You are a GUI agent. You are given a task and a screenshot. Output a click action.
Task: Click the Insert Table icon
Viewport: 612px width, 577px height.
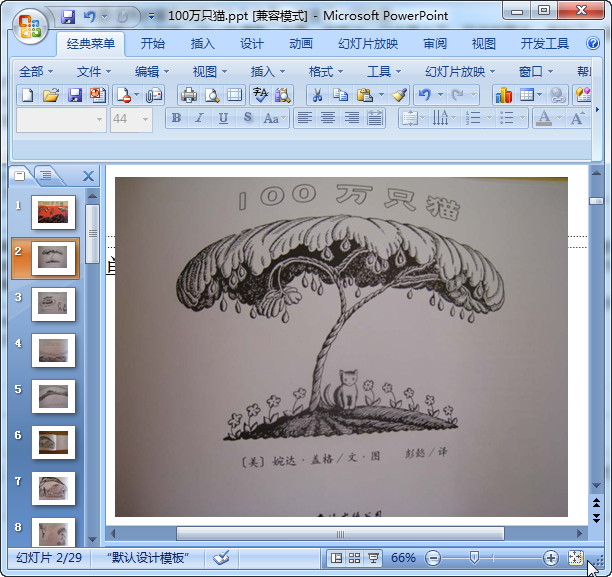[527, 95]
